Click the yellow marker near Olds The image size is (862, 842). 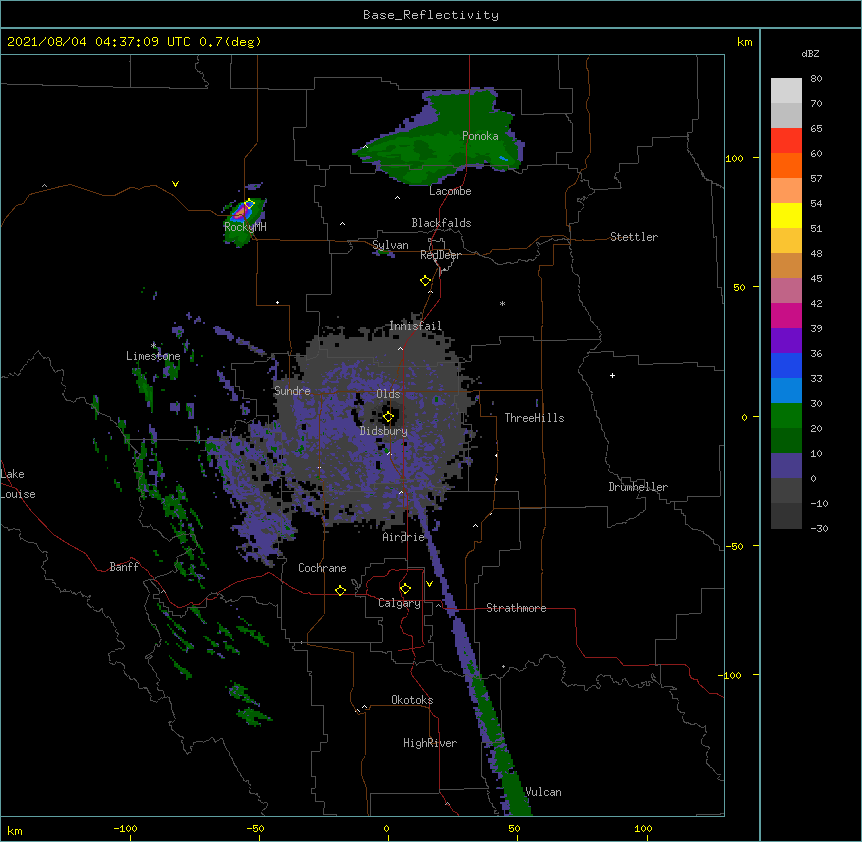click(388, 417)
